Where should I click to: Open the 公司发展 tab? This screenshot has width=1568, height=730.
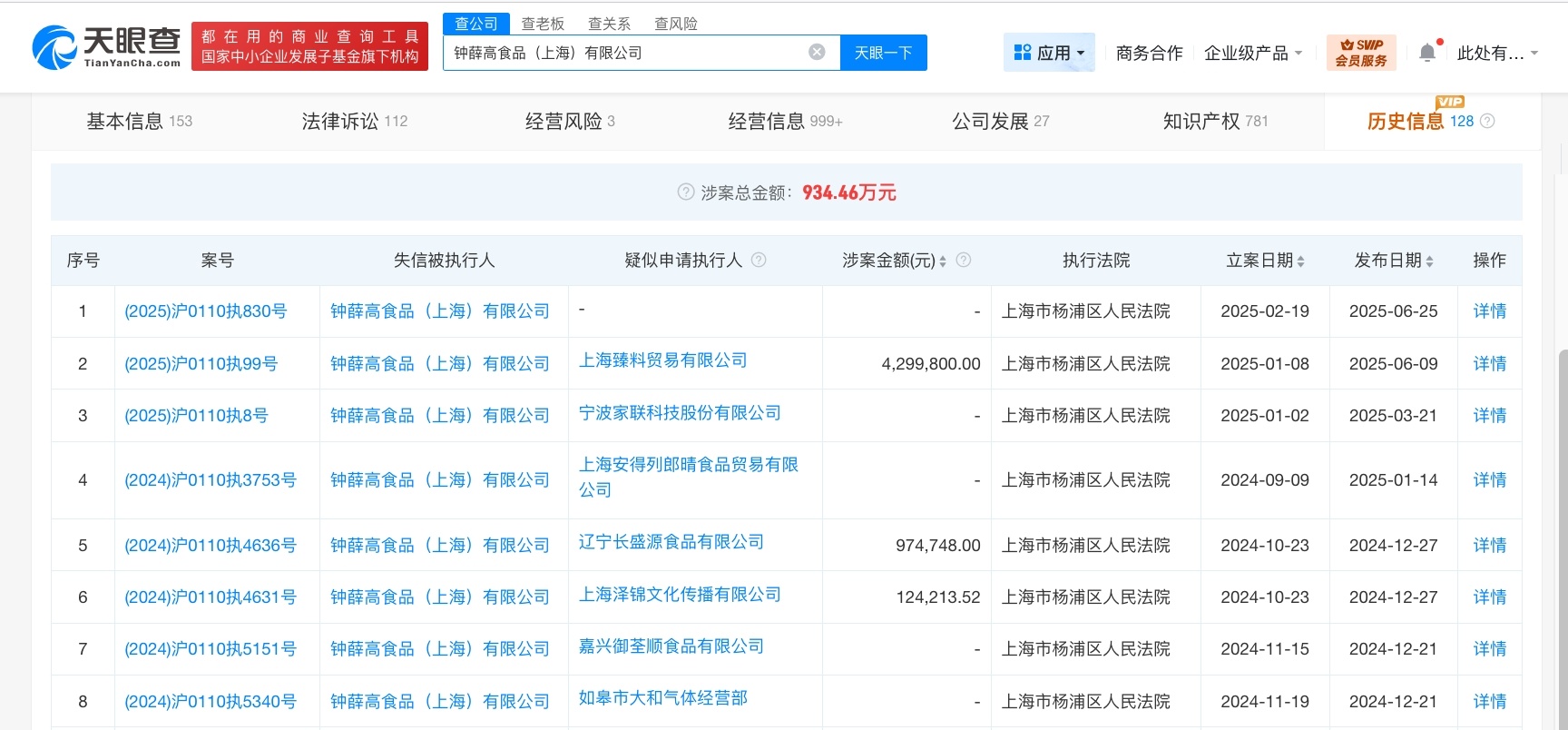click(1000, 122)
